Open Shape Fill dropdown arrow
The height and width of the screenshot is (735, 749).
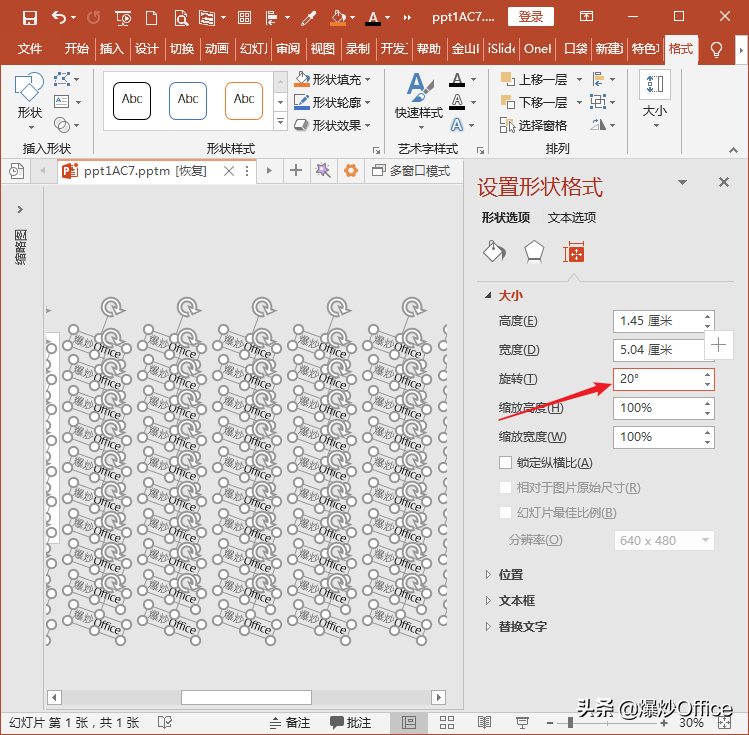point(367,80)
